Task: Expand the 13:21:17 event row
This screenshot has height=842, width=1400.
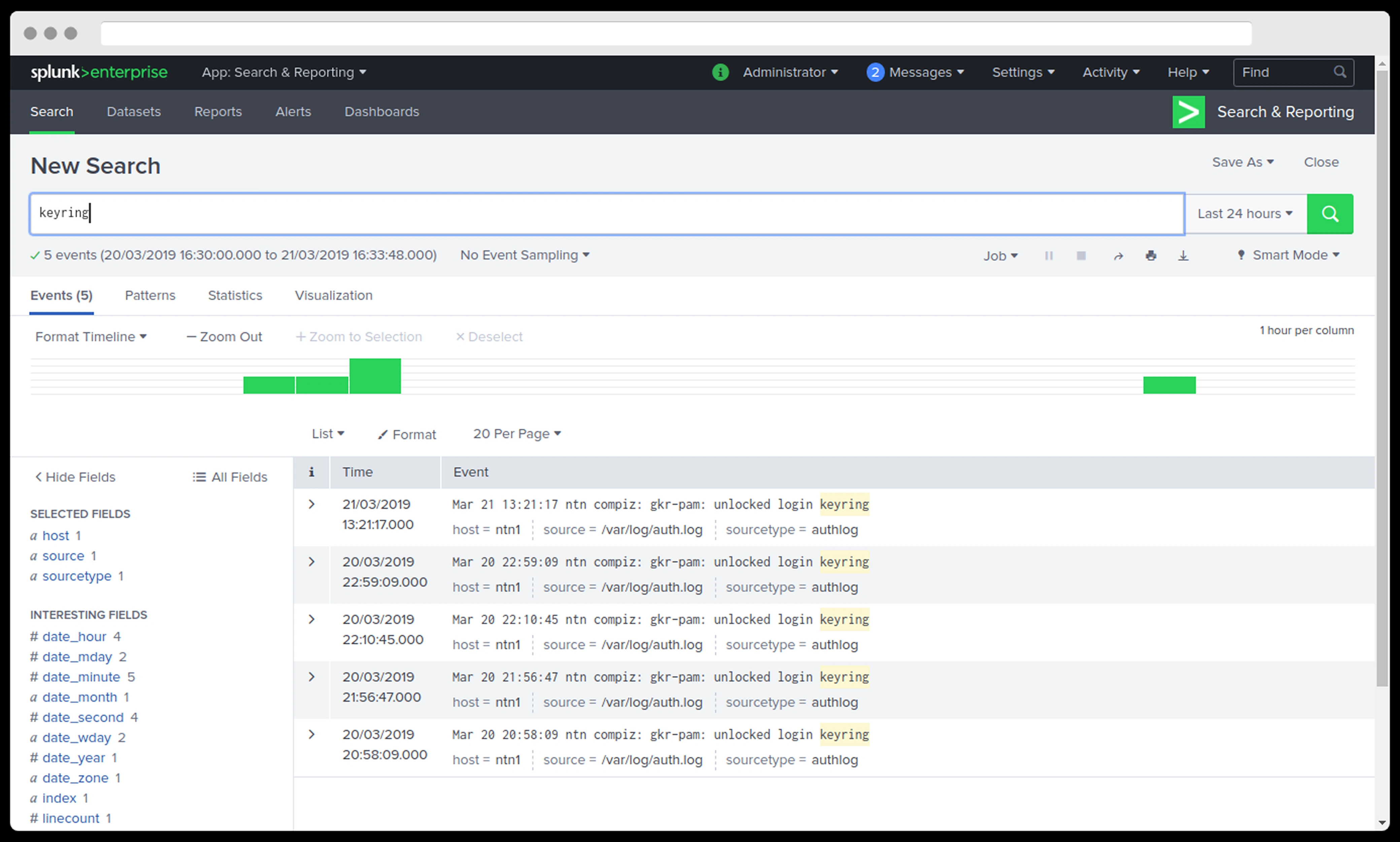Action: [311, 504]
